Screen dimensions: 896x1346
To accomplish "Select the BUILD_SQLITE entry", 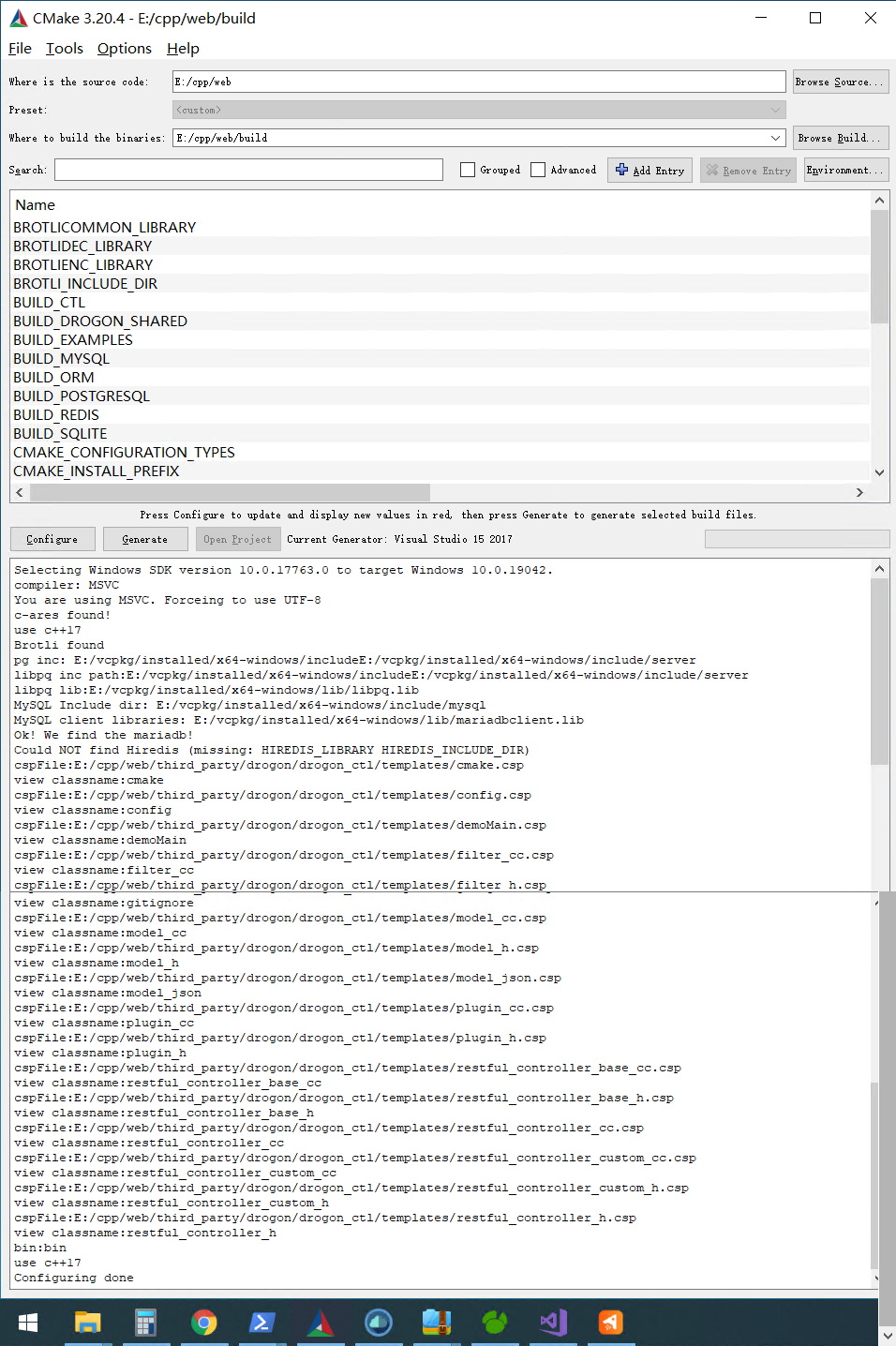I will click(60, 433).
